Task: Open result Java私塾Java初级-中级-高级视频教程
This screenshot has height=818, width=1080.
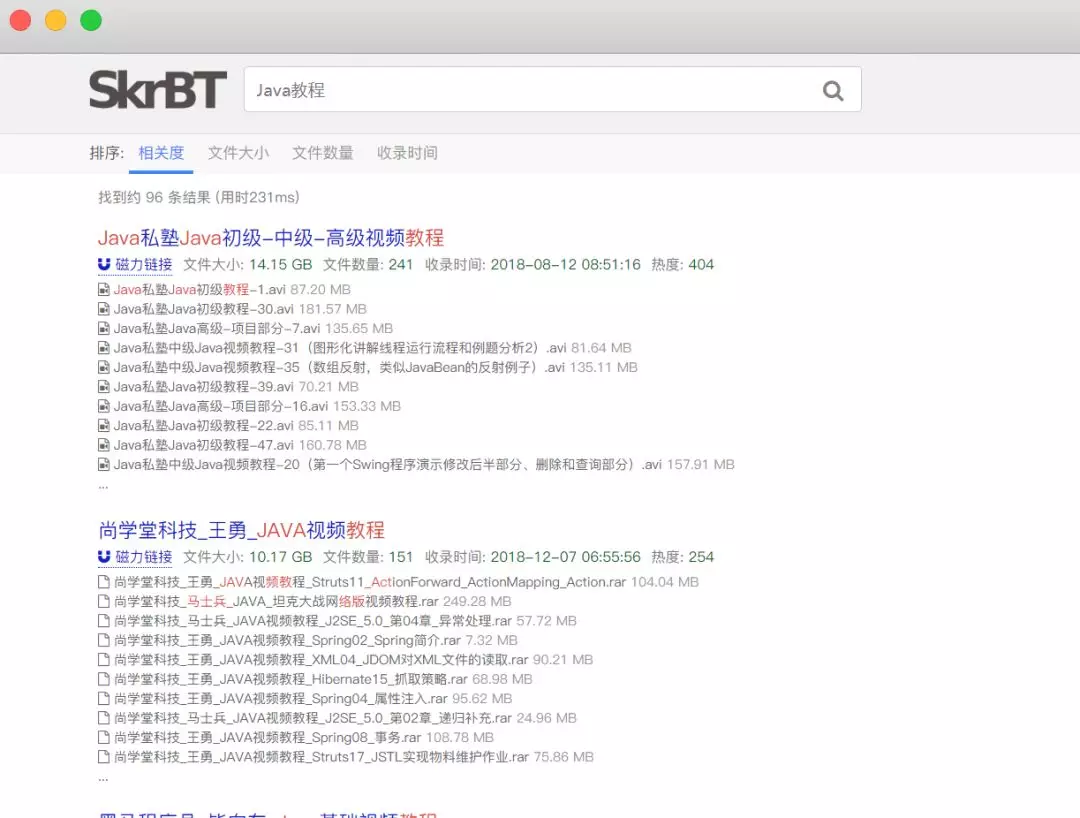Action: pyautogui.click(x=271, y=238)
